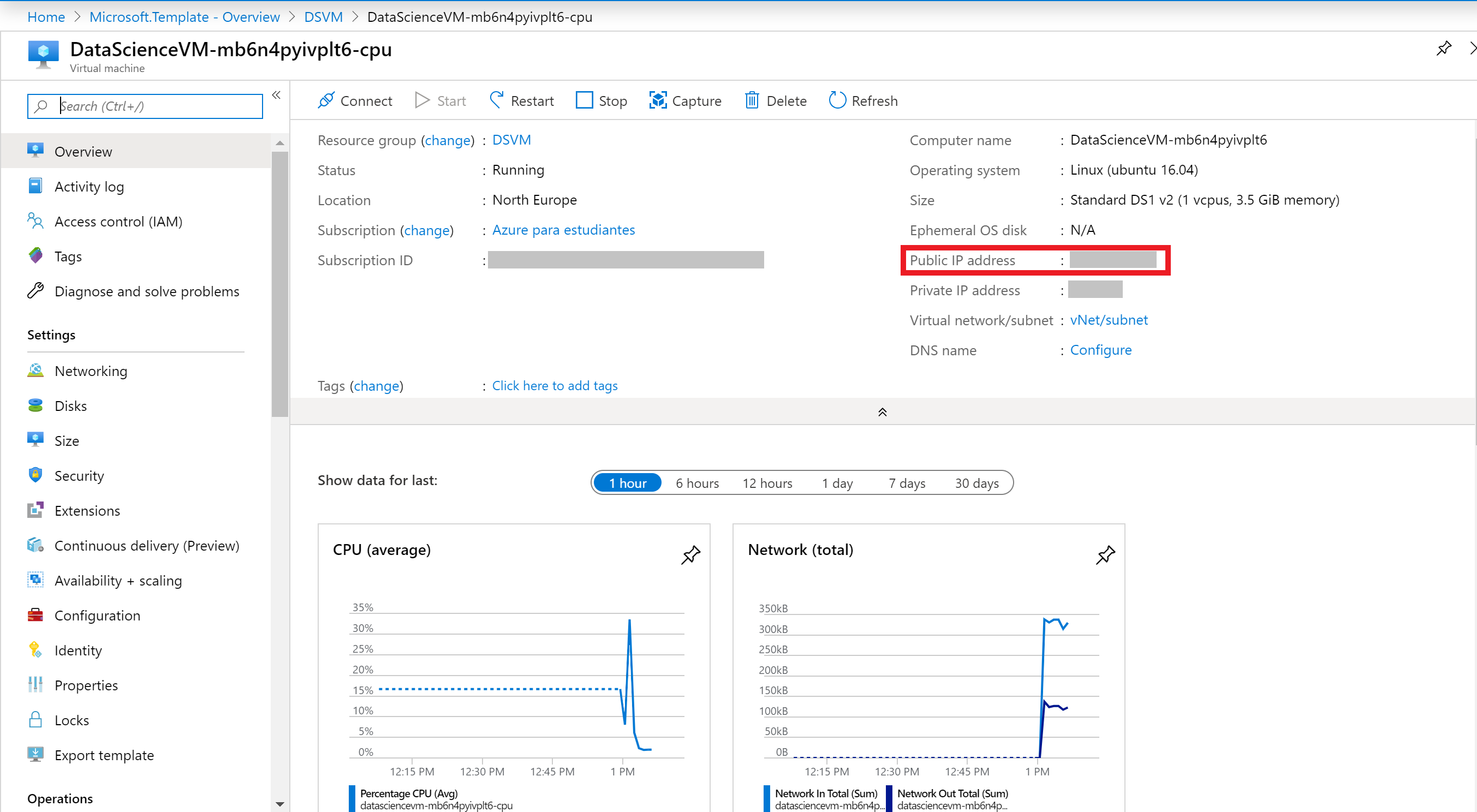Click the Access control (IAM) people icon
This screenshot has height=812, width=1477.
pyautogui.click(x=35, y=220)
